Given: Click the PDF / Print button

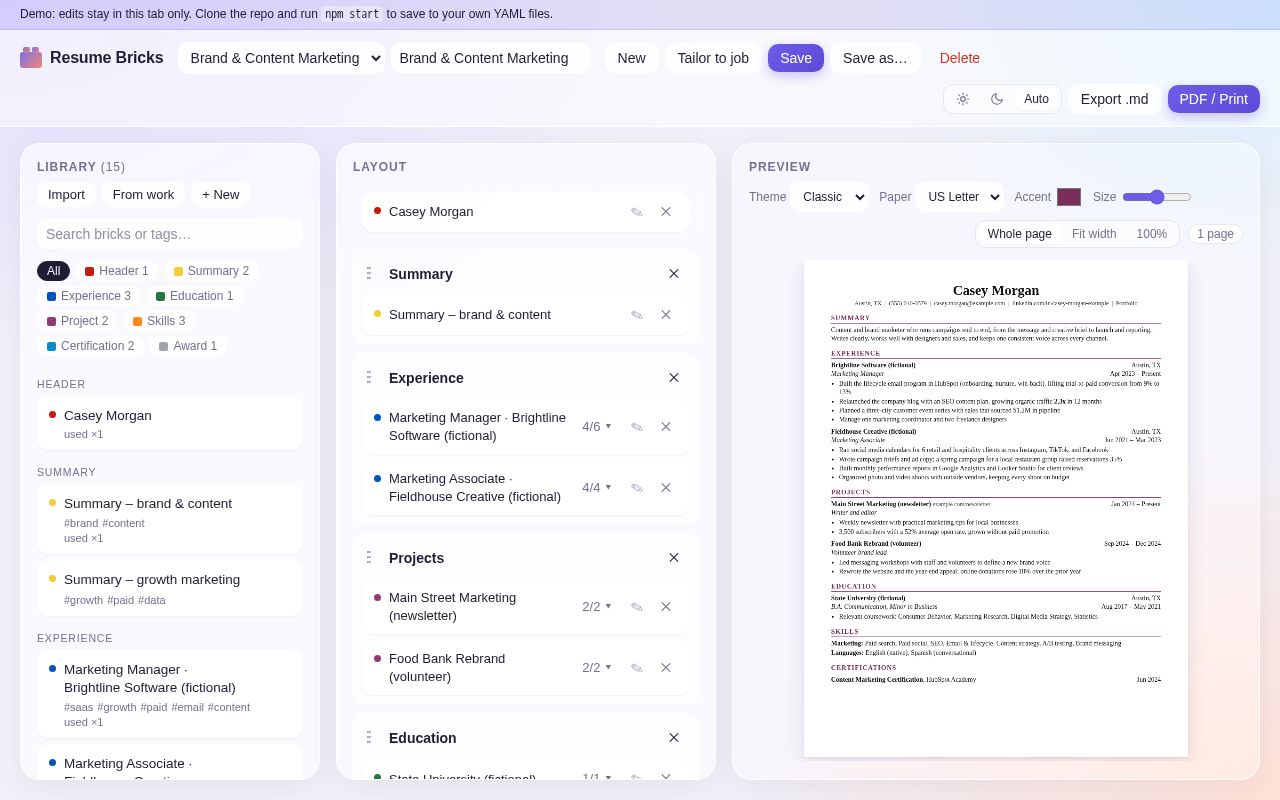Looking at the screenshot, I should tap(1214, 99).
